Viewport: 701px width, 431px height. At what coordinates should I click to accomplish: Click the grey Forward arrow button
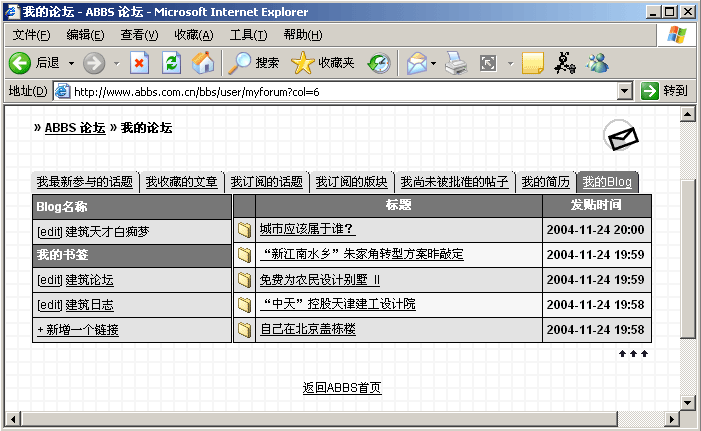94,63
